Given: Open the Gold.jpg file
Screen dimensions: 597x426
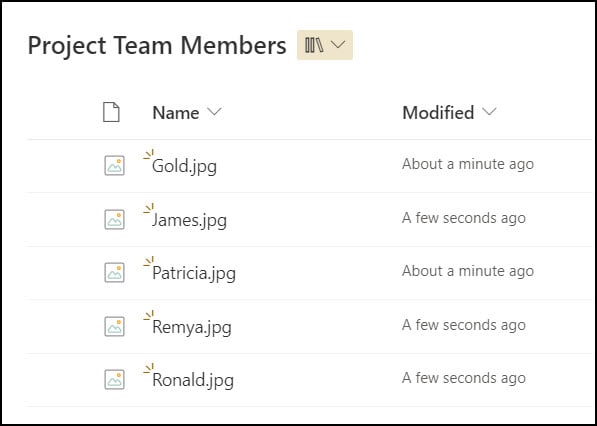Looking at the screenshot, I should [x=184, y=167].
